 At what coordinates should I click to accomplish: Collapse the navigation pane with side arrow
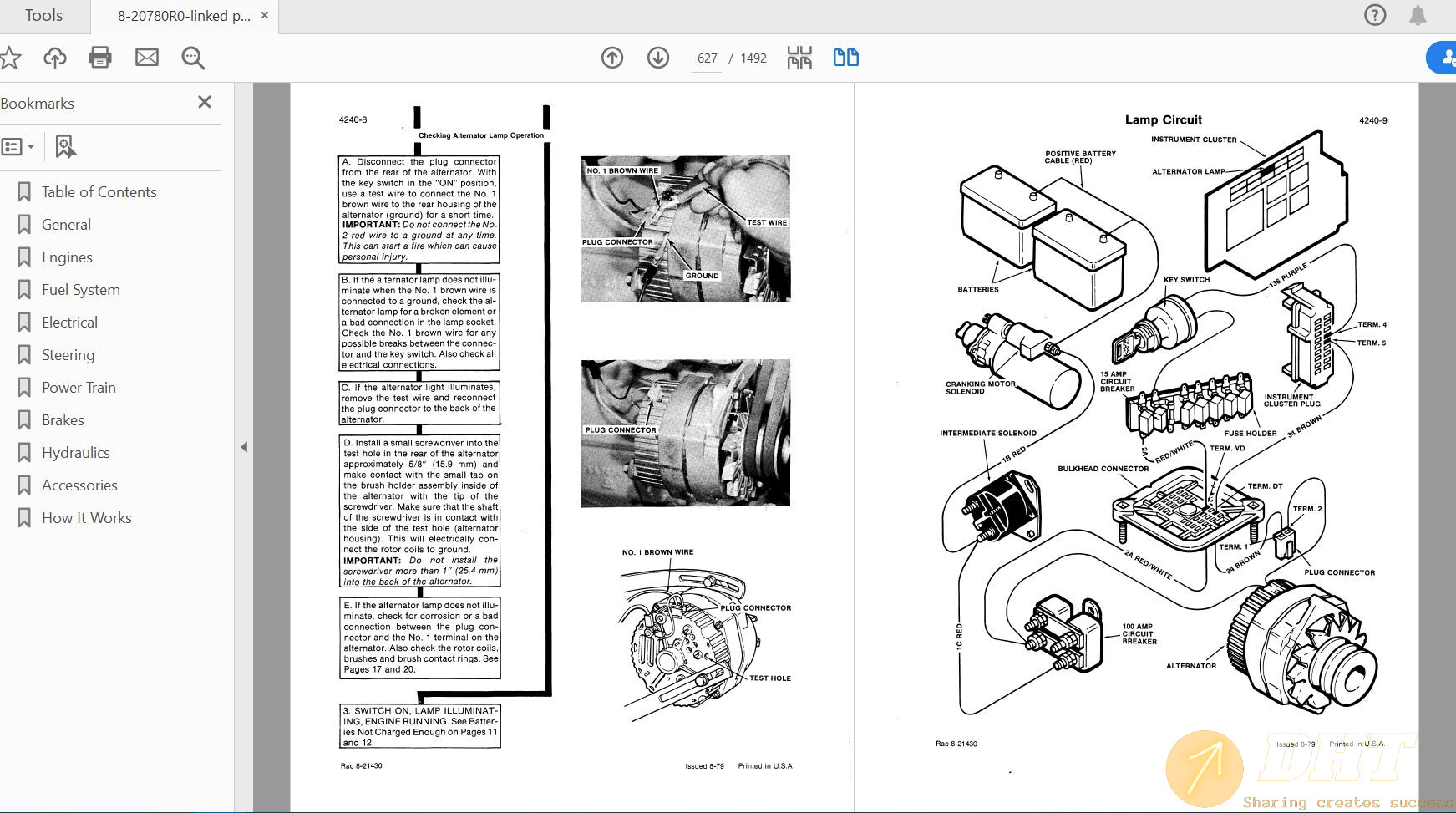tap(243, 448)
